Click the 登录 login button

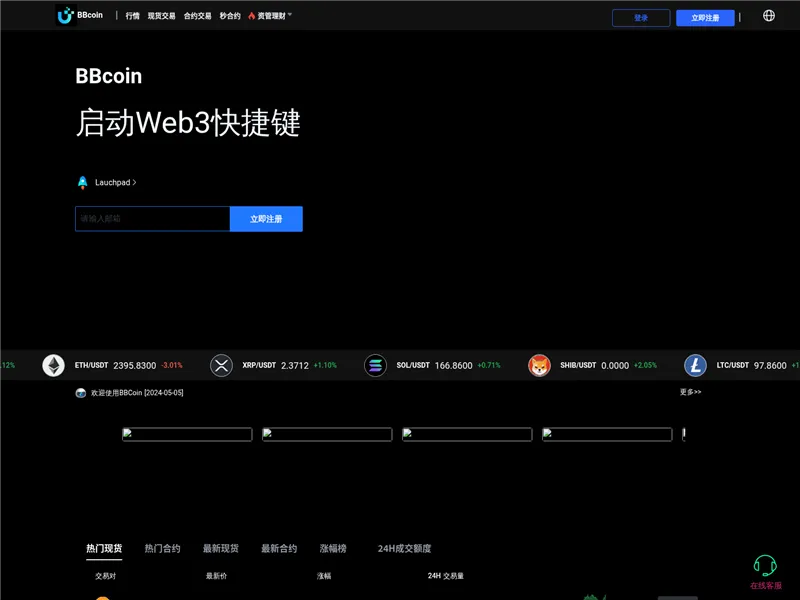(641, 18)
